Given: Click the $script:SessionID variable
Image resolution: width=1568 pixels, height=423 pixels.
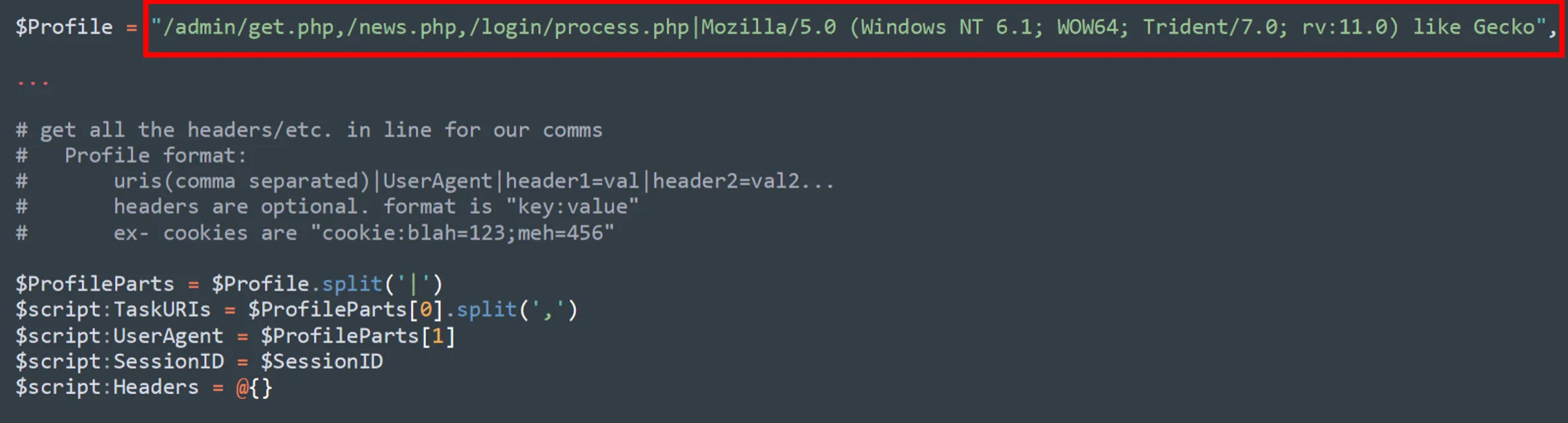Looking at the screenshot, I should [x=119, y=362].
